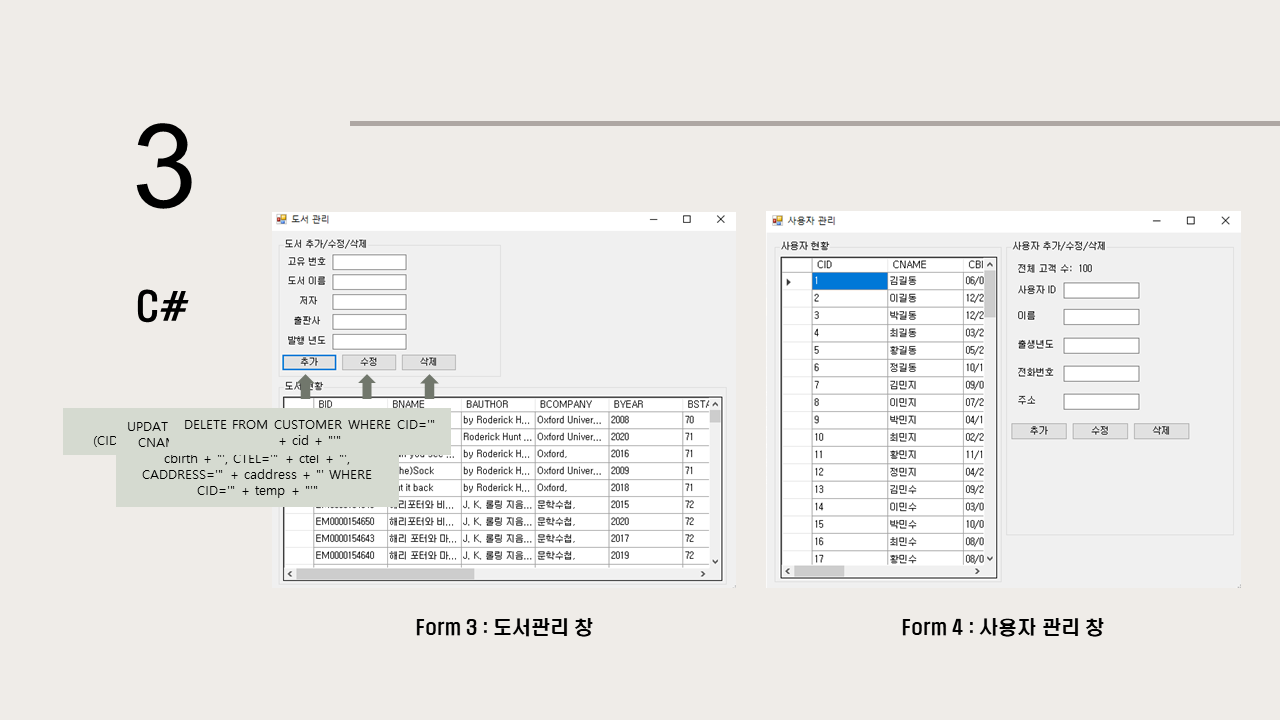Click the 추가 button in the 사용자 관리 form
This screenshot has height=720, width=1280.
click(1038, 430)
